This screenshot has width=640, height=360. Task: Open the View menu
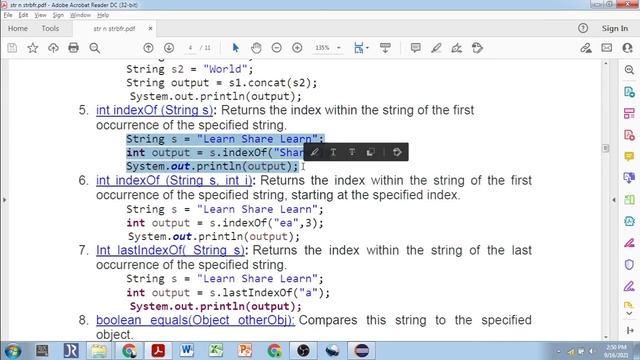40,15
